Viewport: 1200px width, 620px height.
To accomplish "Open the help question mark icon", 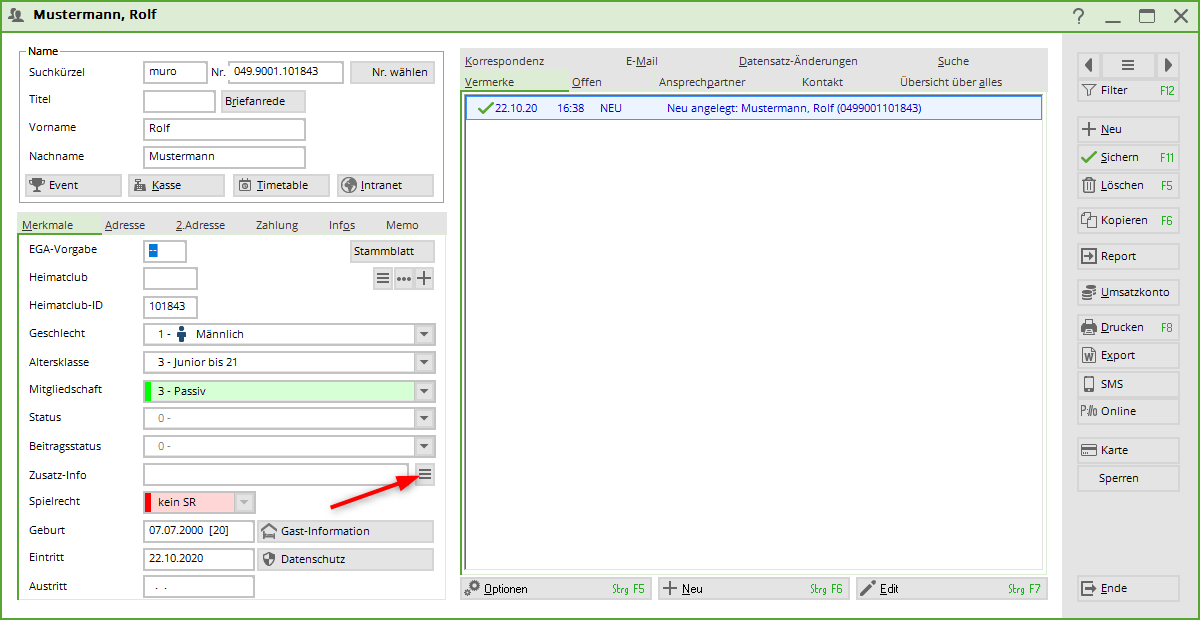I will click(1078, 16).
